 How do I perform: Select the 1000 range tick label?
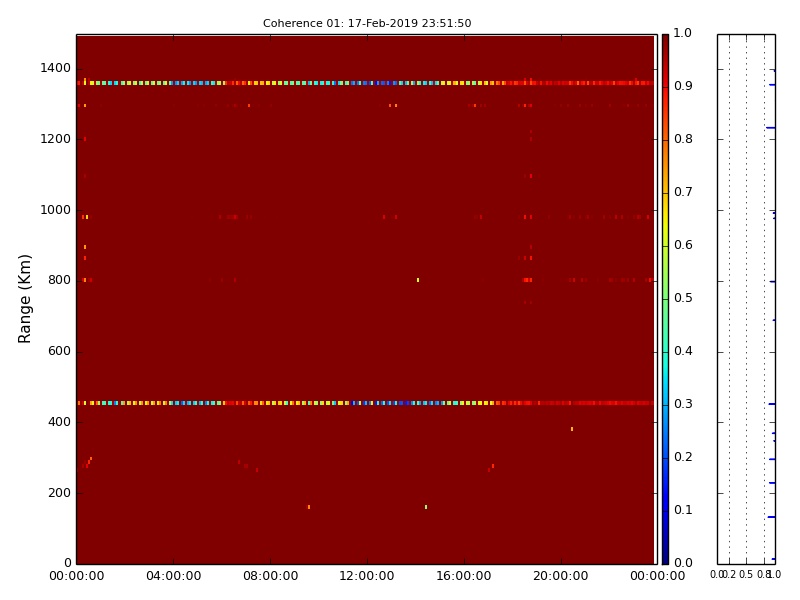tap(56, 210)
